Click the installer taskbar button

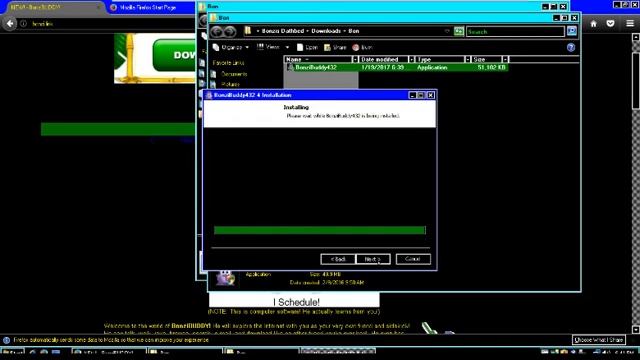point(338,352)
